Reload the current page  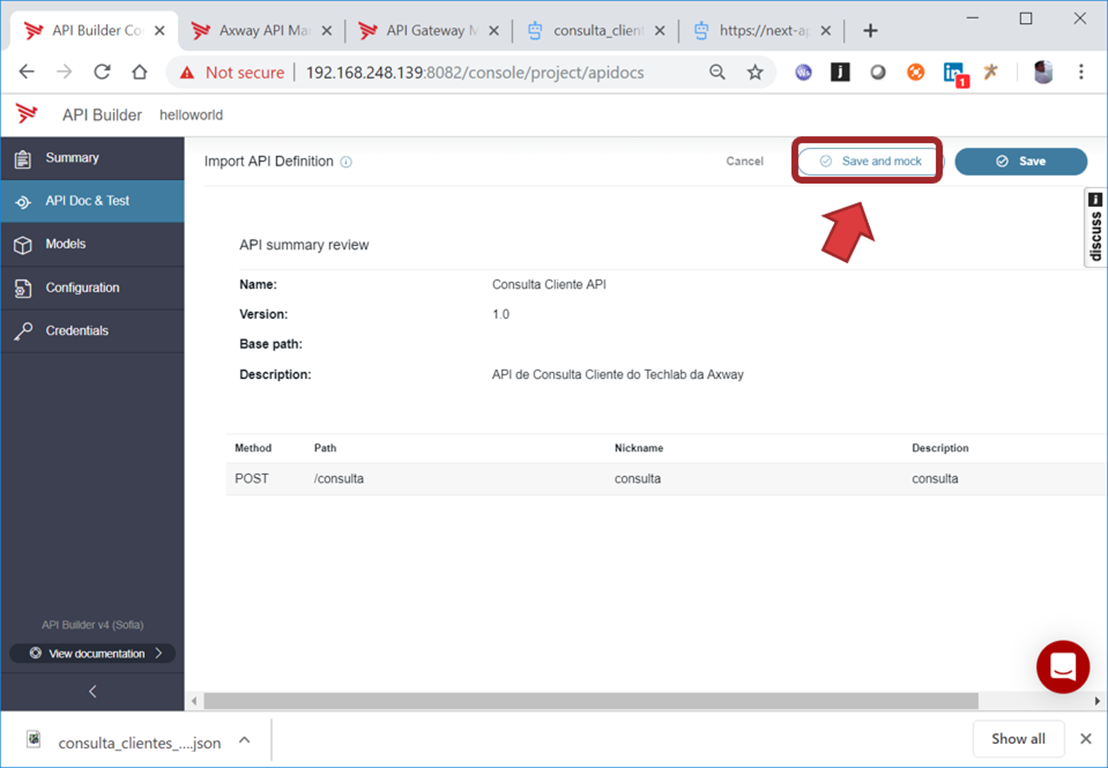102,72
